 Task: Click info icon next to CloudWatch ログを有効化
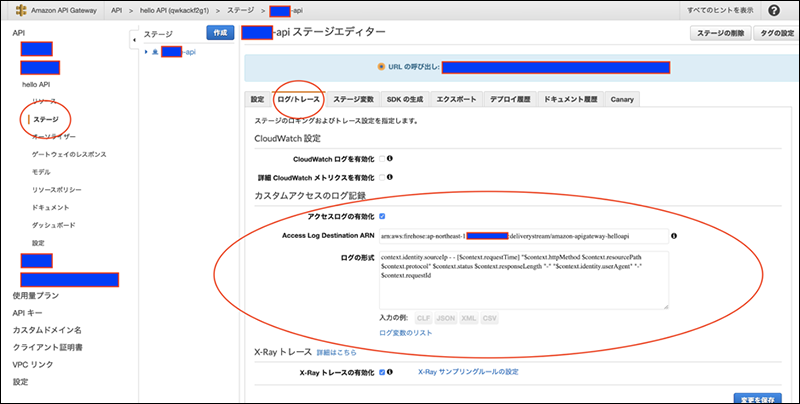(390, 158)
